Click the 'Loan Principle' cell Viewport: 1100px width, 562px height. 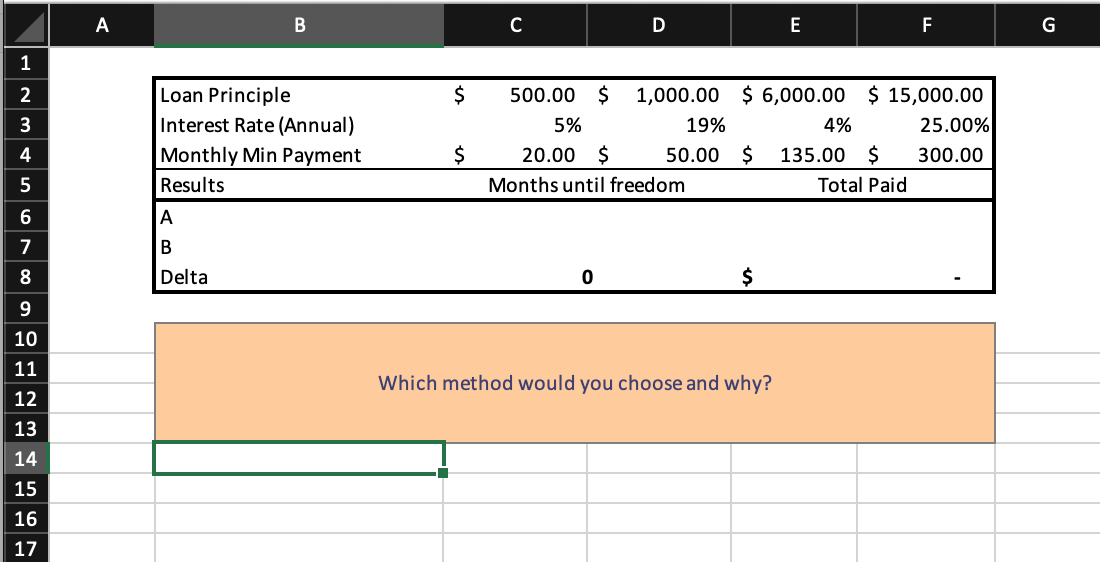(299, 95)
